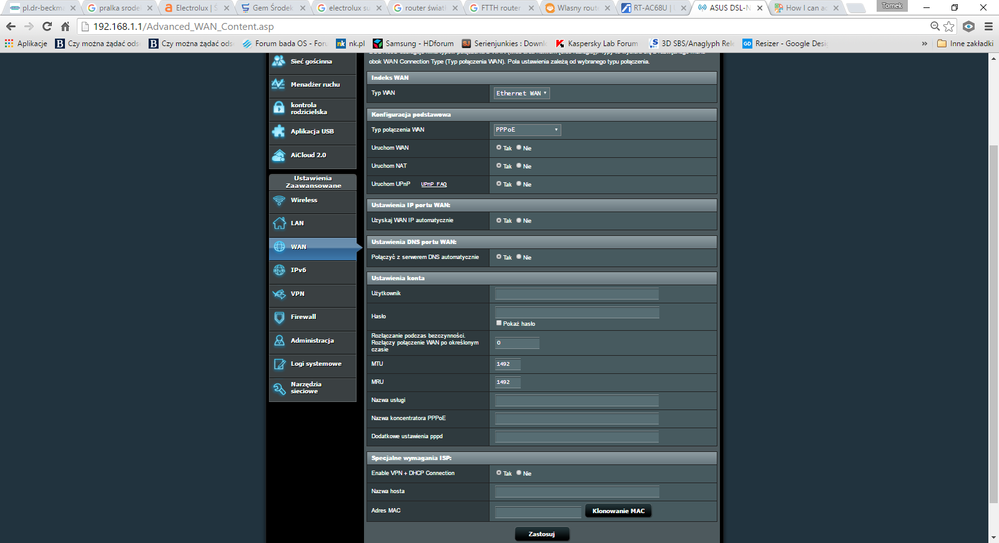
Task: Click the Zastosuj apply button
Action: tap(541, 534)
